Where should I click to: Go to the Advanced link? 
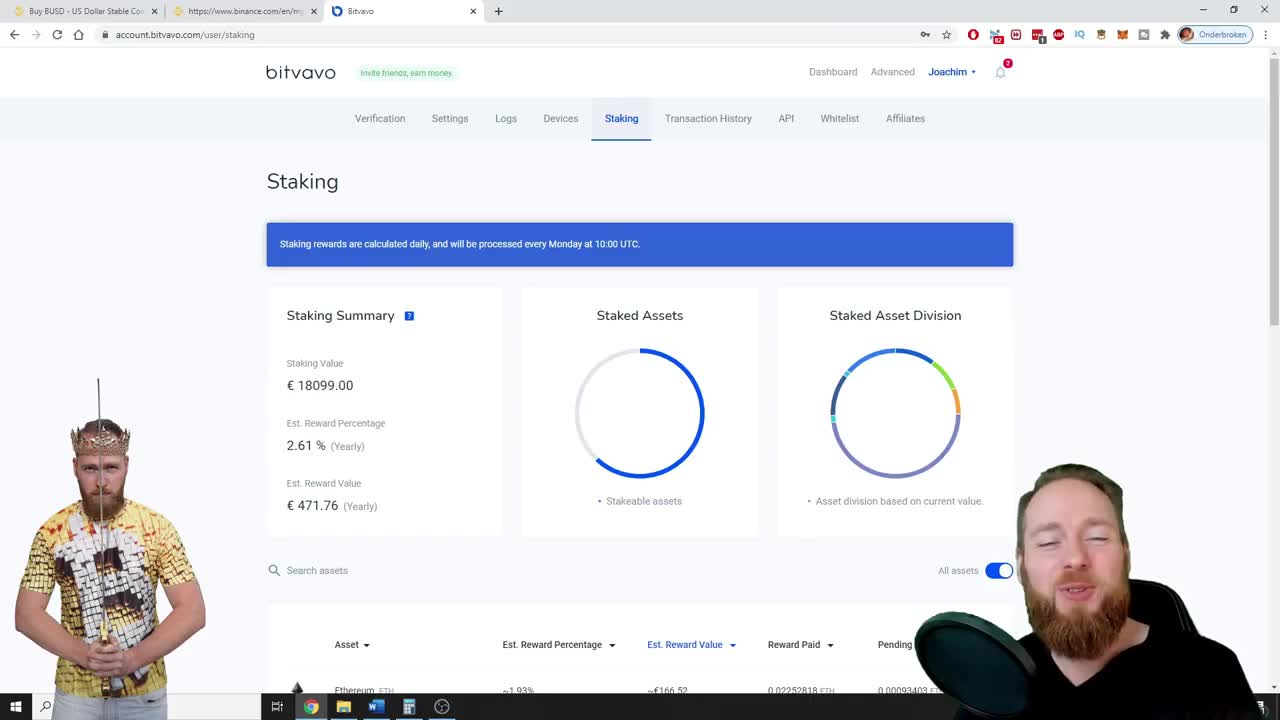click(893, 72)
